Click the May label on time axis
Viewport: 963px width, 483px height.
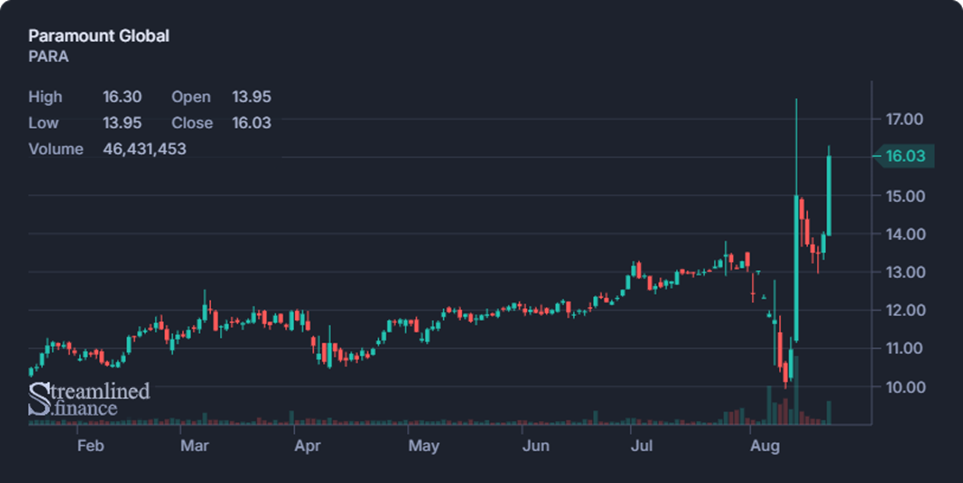click(x=424, y=446)
